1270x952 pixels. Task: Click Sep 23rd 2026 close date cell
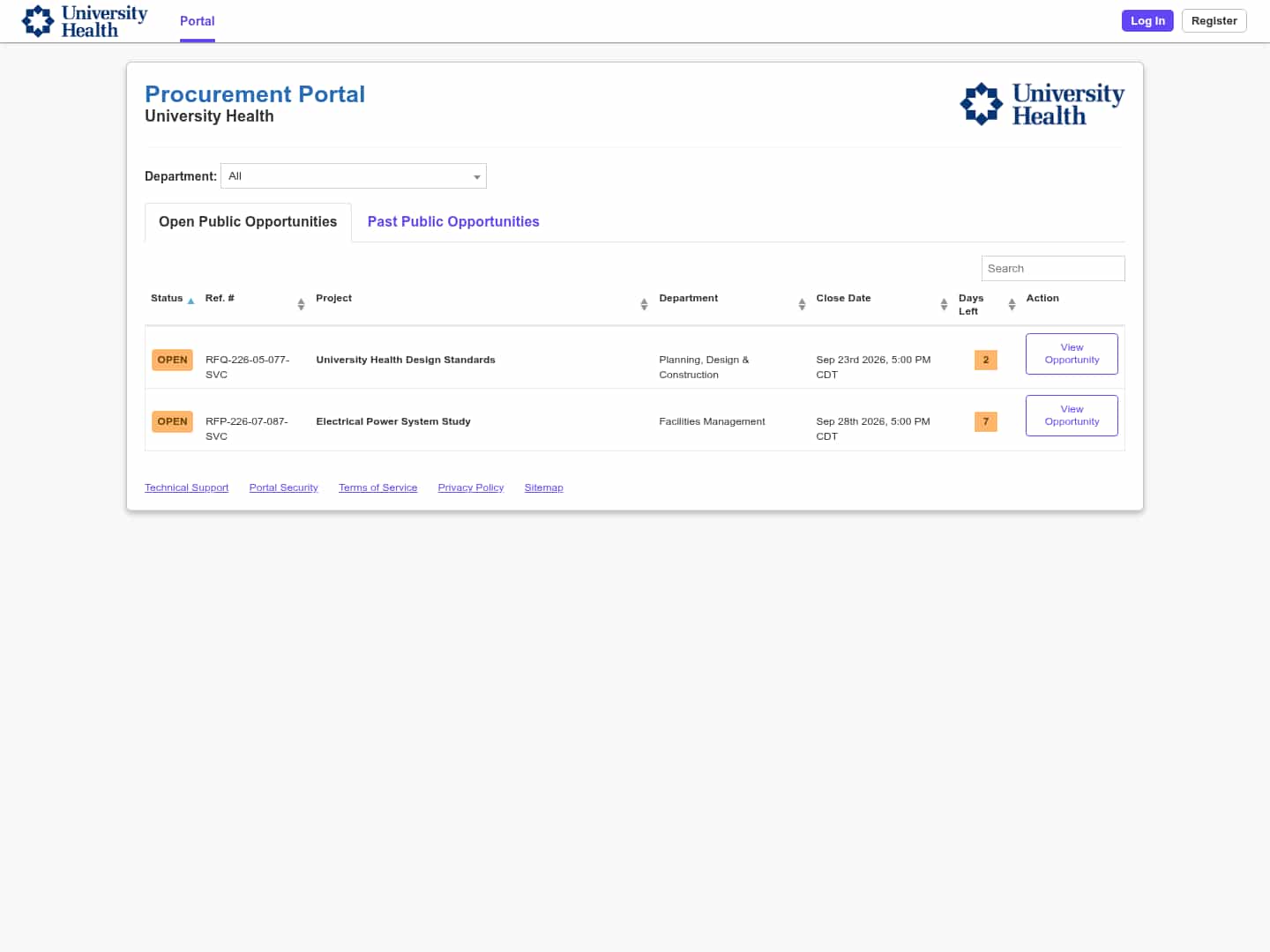pyautogui.click(x=873, y=367)
